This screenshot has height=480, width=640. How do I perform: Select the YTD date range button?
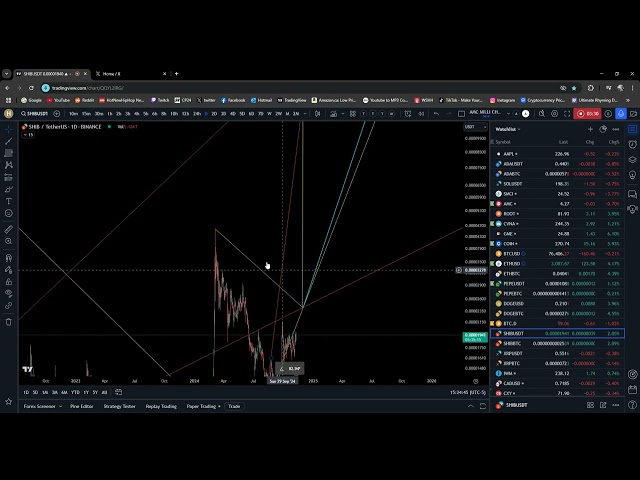pos(75,392)
